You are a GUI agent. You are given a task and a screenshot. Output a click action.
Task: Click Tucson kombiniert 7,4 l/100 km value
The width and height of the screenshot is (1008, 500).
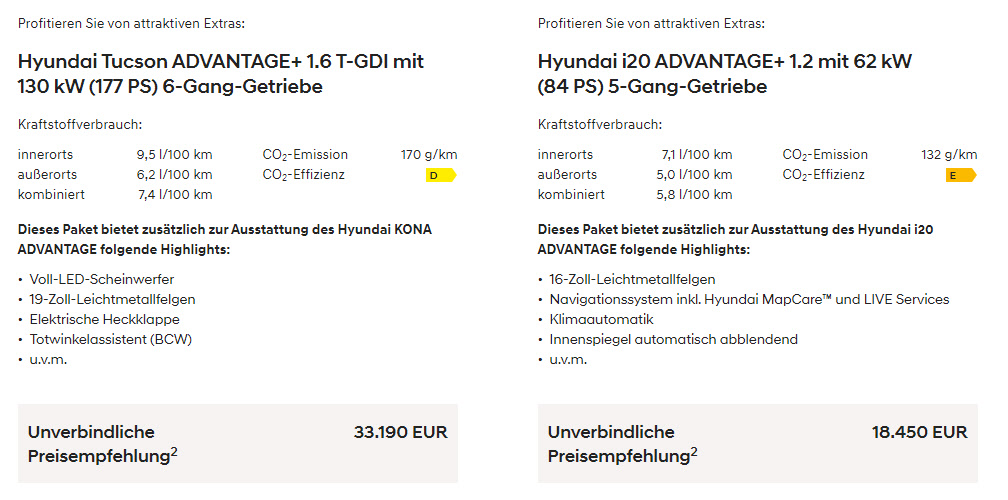(174, 195)
